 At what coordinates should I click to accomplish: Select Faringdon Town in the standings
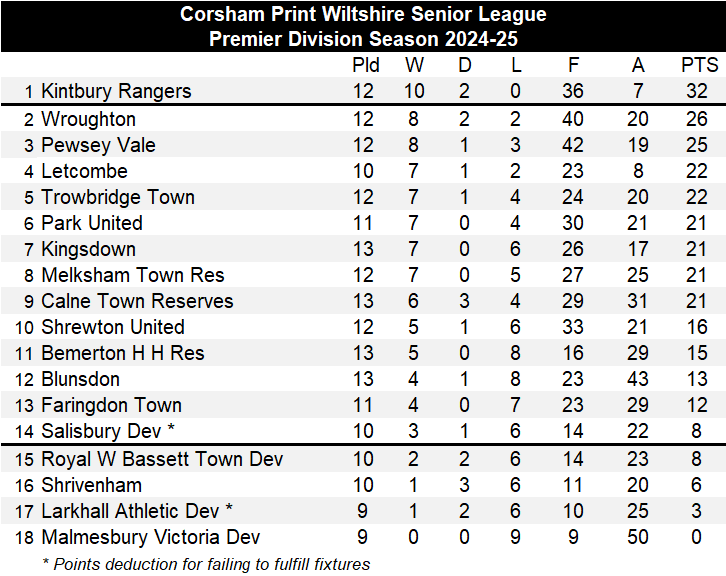111,405
